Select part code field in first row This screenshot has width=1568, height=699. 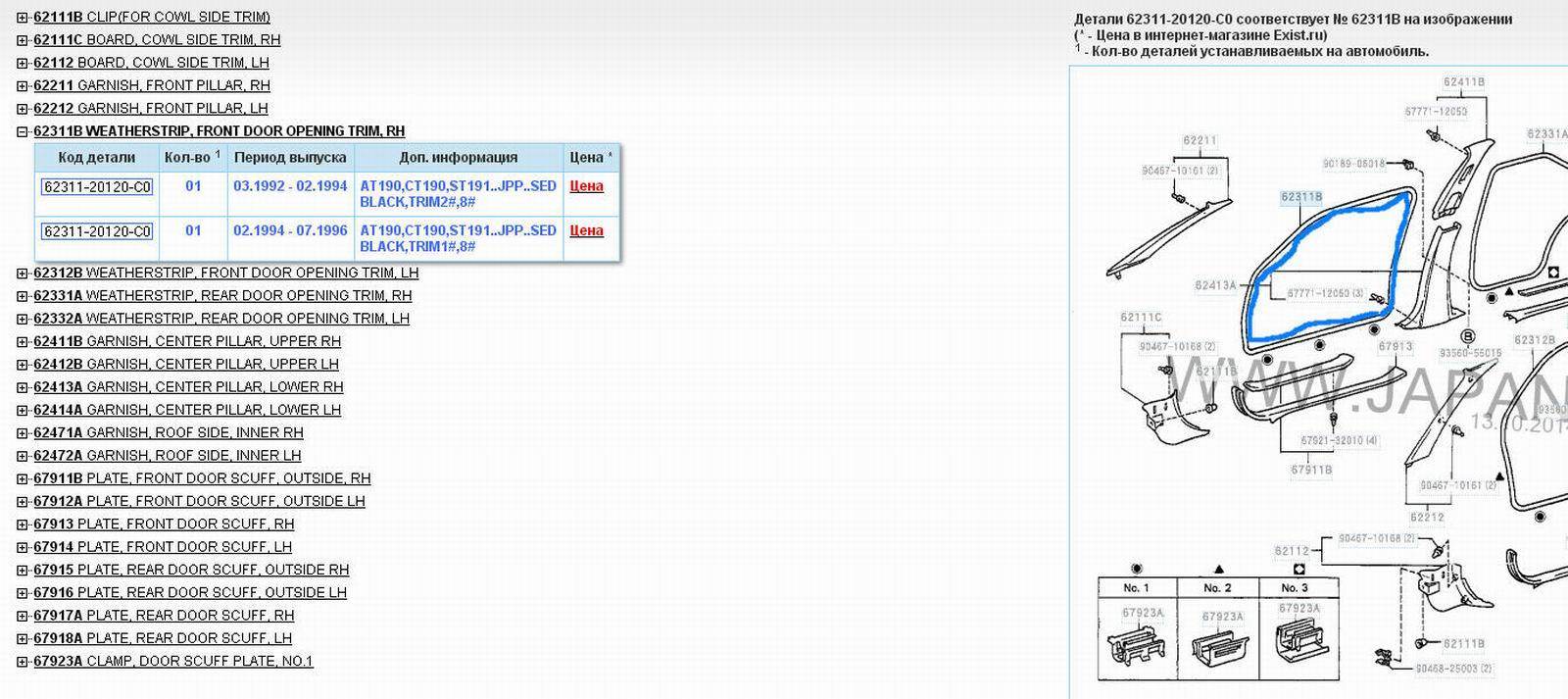[97, 186]
